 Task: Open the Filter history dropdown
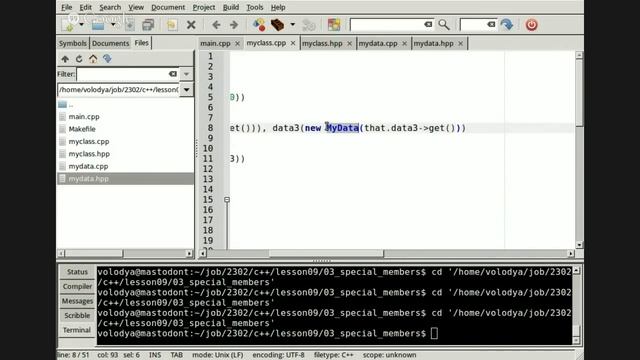point(187,74)
